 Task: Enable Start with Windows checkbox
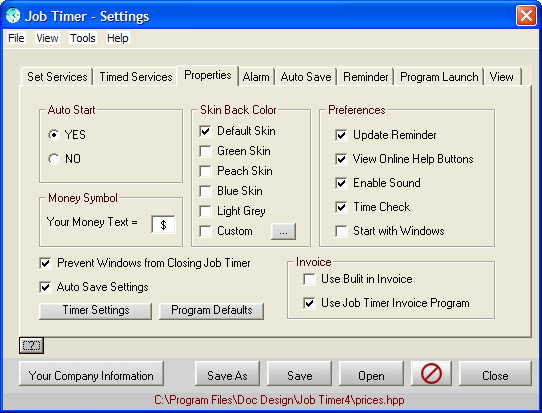(341, 231)
